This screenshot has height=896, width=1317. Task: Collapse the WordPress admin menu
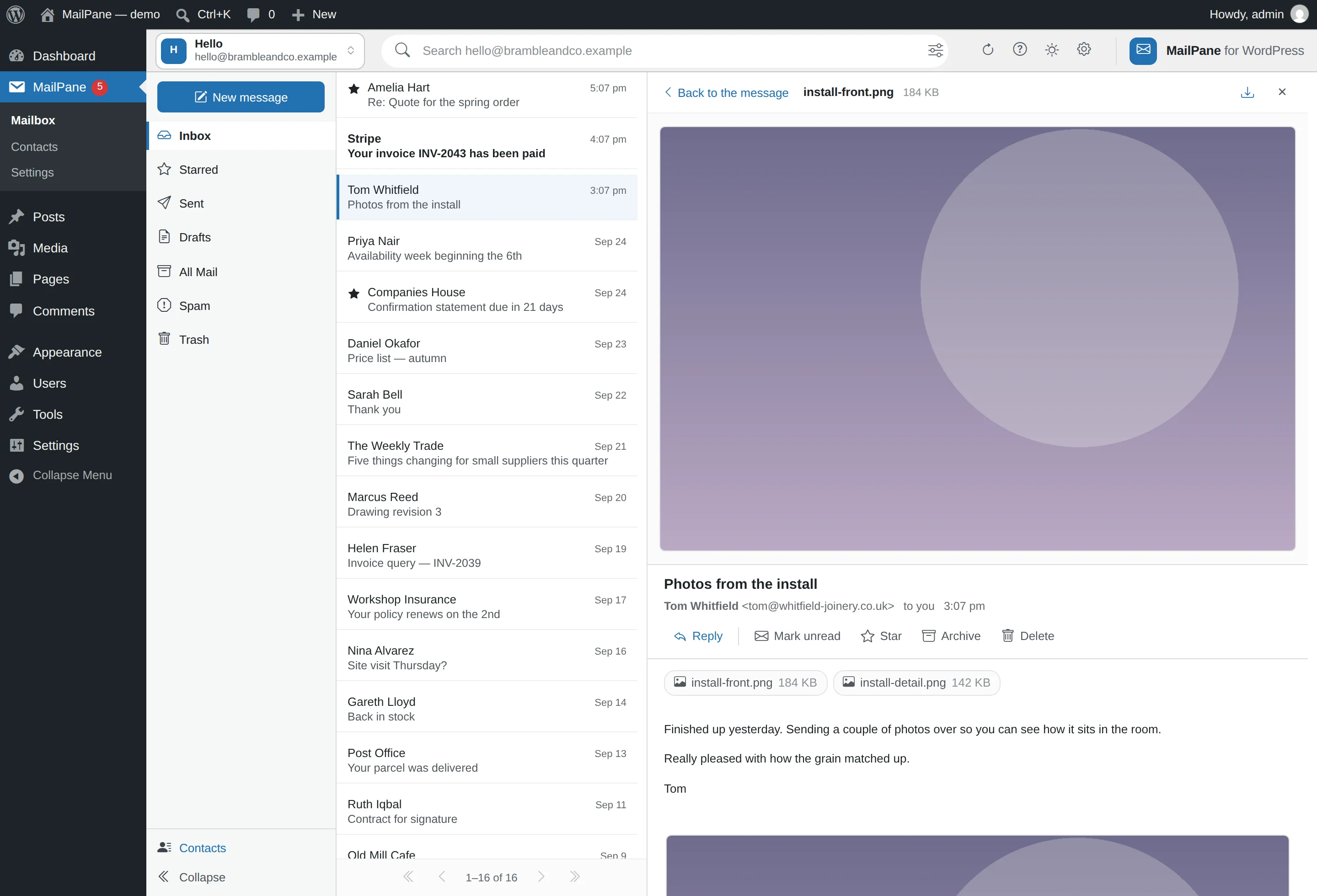click(73, 475)
